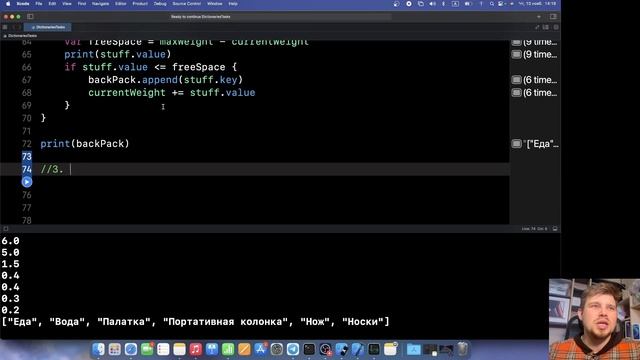
Task: Open the Trash in the Dock
Action: 462,349
